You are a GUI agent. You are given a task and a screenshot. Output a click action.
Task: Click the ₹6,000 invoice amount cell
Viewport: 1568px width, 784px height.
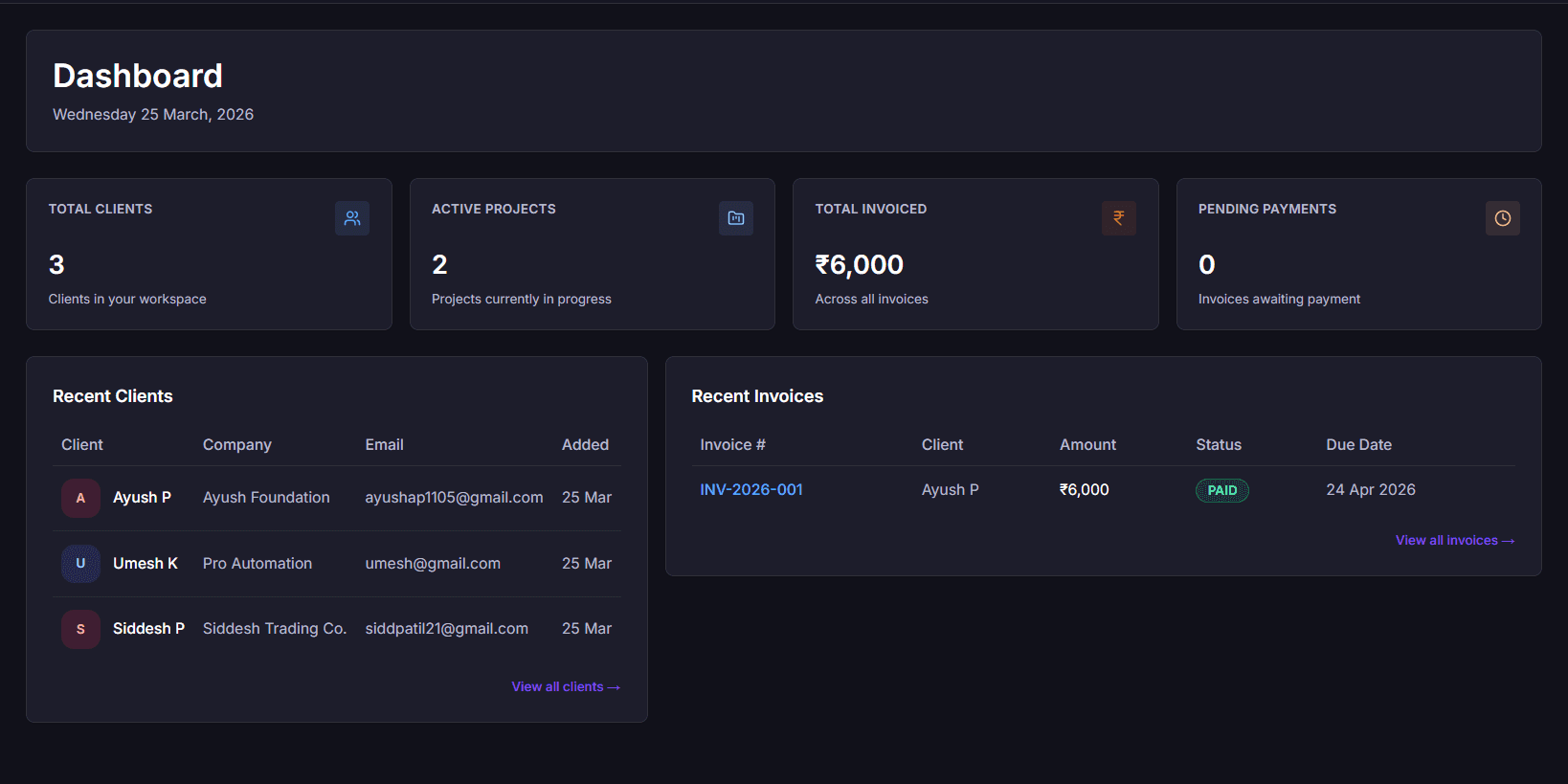pyautogui.click(x=1085, y=489)
